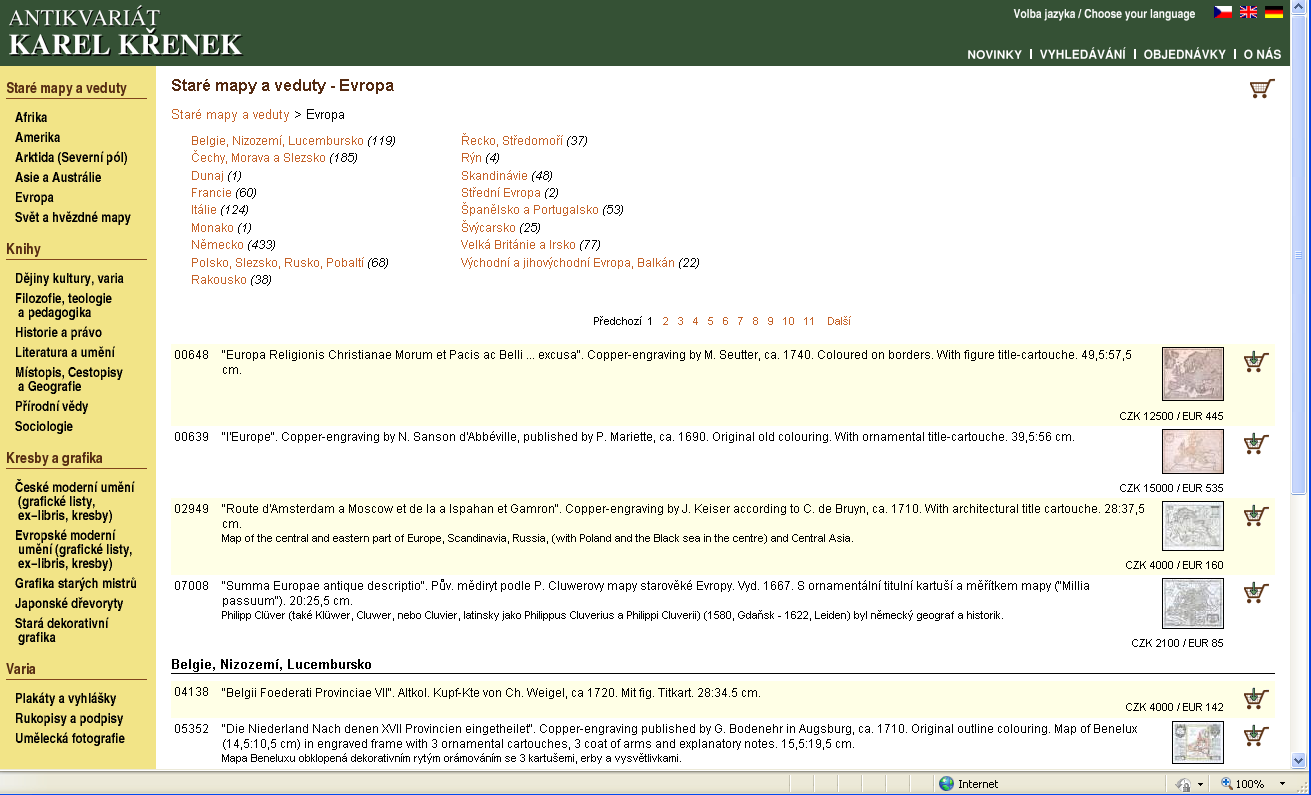Open VYHLEDÁVÁNÍ in the top menu
Image resolution: width=1311 pixels, height=795 pixels.
point(1083,55)
